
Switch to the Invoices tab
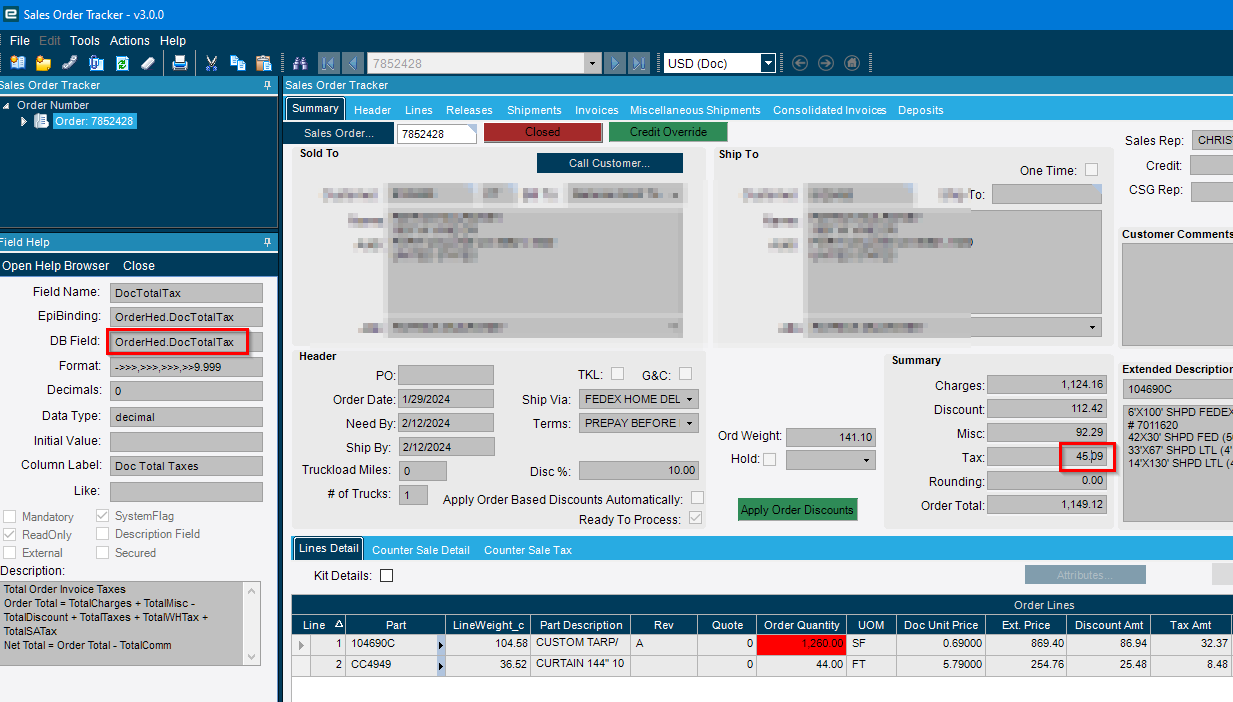(597, 110)
